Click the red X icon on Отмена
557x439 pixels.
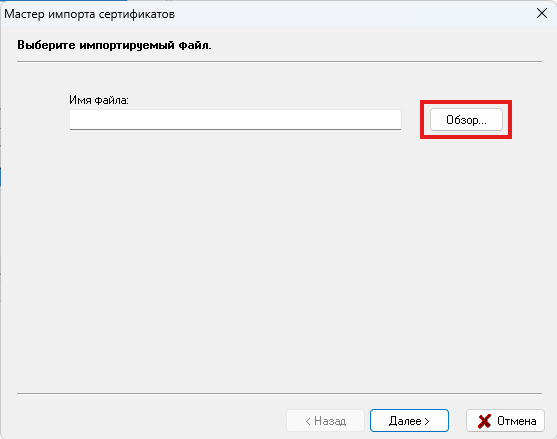tap(485, 421)
